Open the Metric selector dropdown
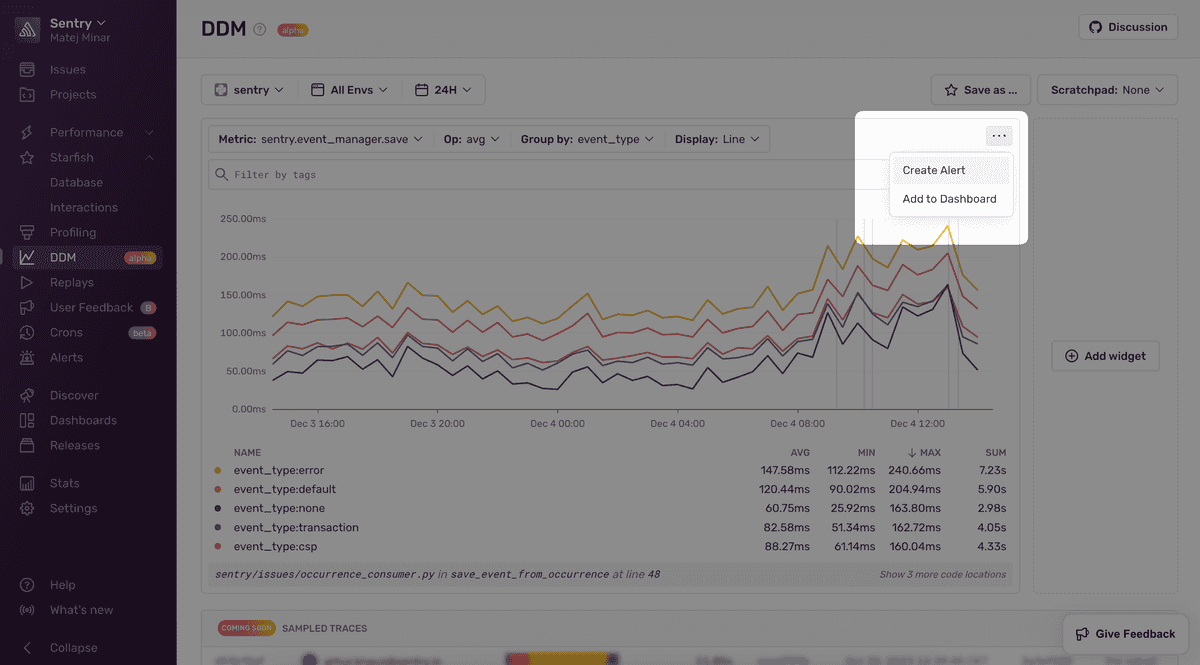1200x665 pixels. point(320,139)
